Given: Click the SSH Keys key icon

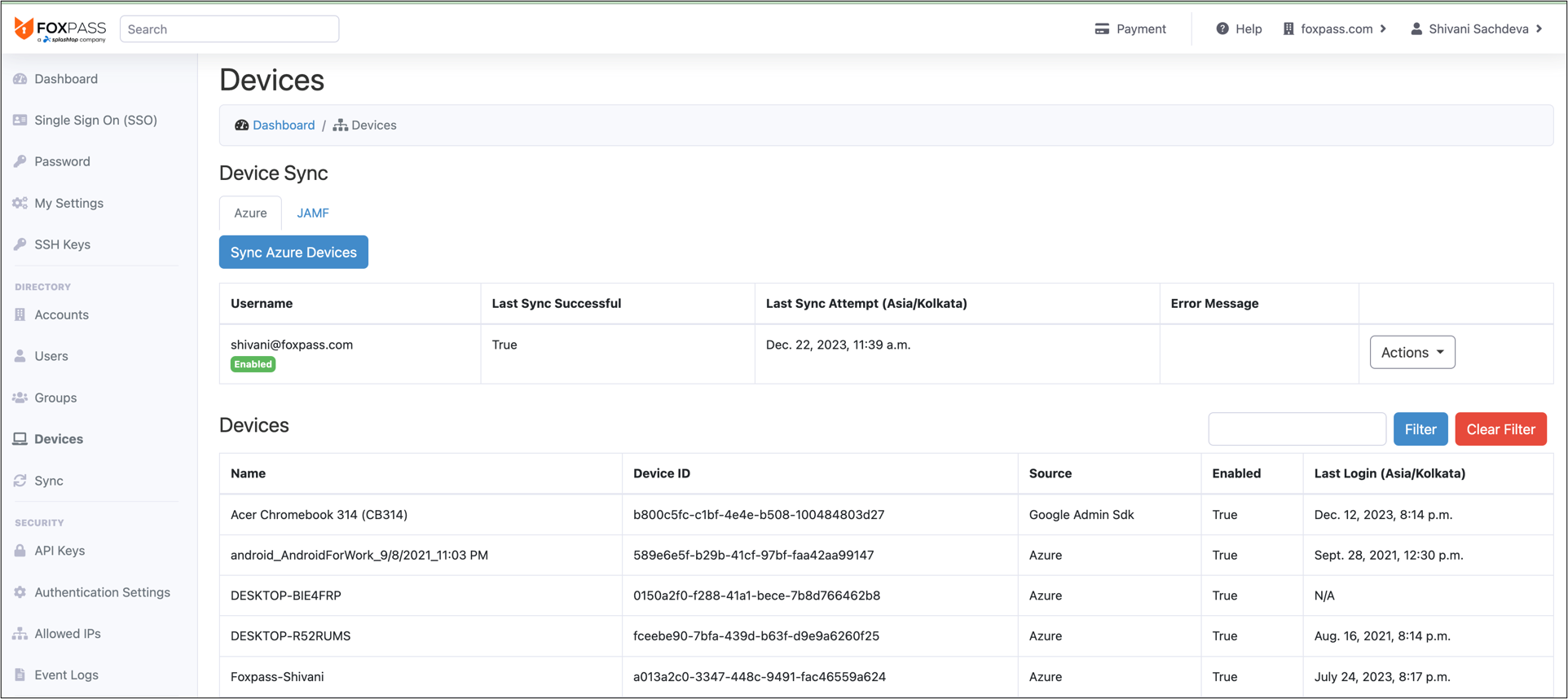Looking at the screenshot, I should (20, 244).
